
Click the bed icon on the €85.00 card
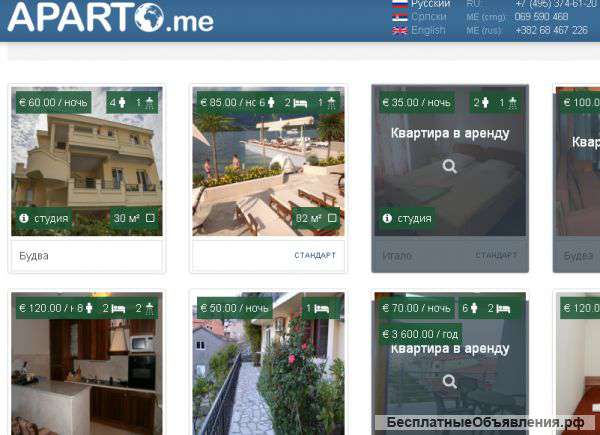(x=301, y=103)
